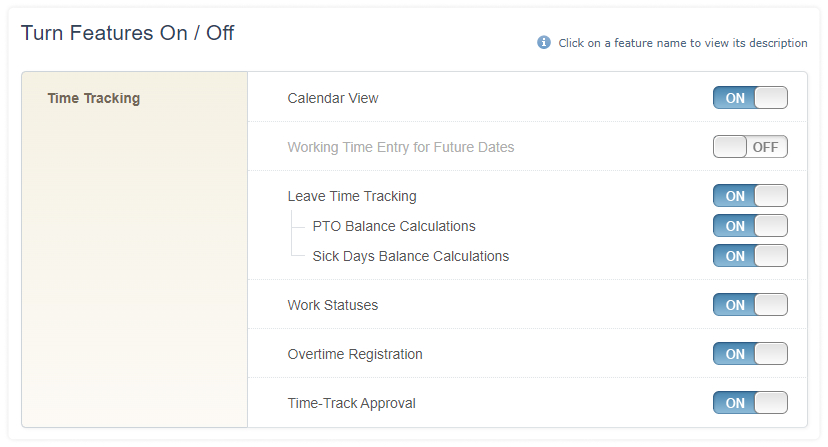Click the feature name description hint text
The image size is (828, 447).
(x=683, y=43)
